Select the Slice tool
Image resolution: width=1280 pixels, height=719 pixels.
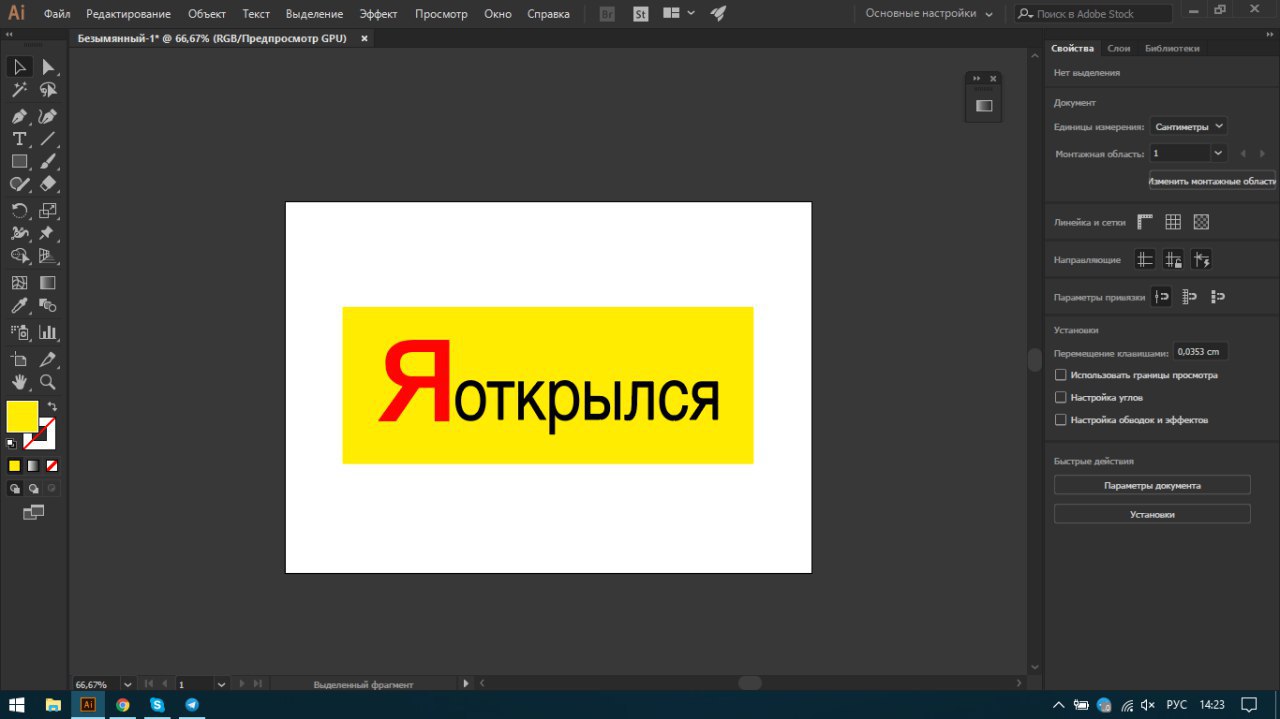click(47, 359)
